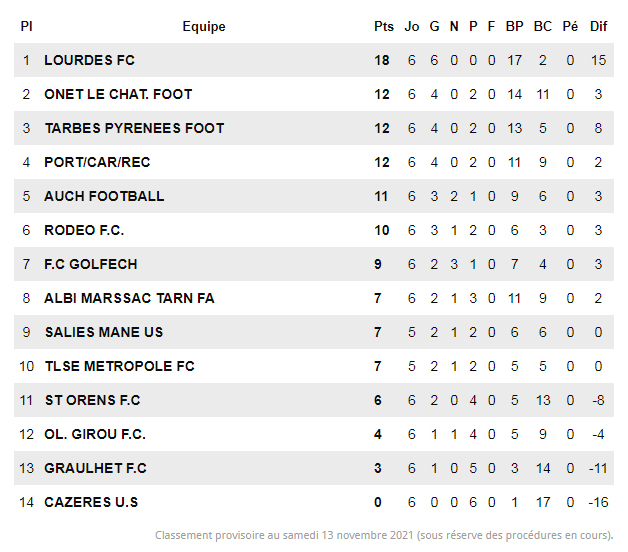Open TARBES PYRENEES FOOT team entry

coord(134,128)
